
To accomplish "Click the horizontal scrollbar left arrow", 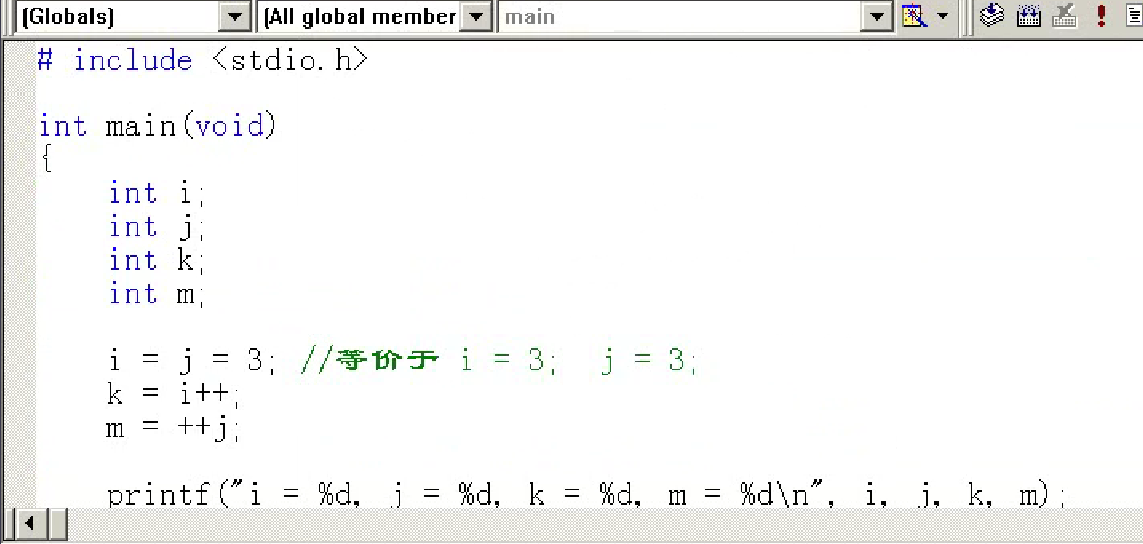I will pos(31,523).
